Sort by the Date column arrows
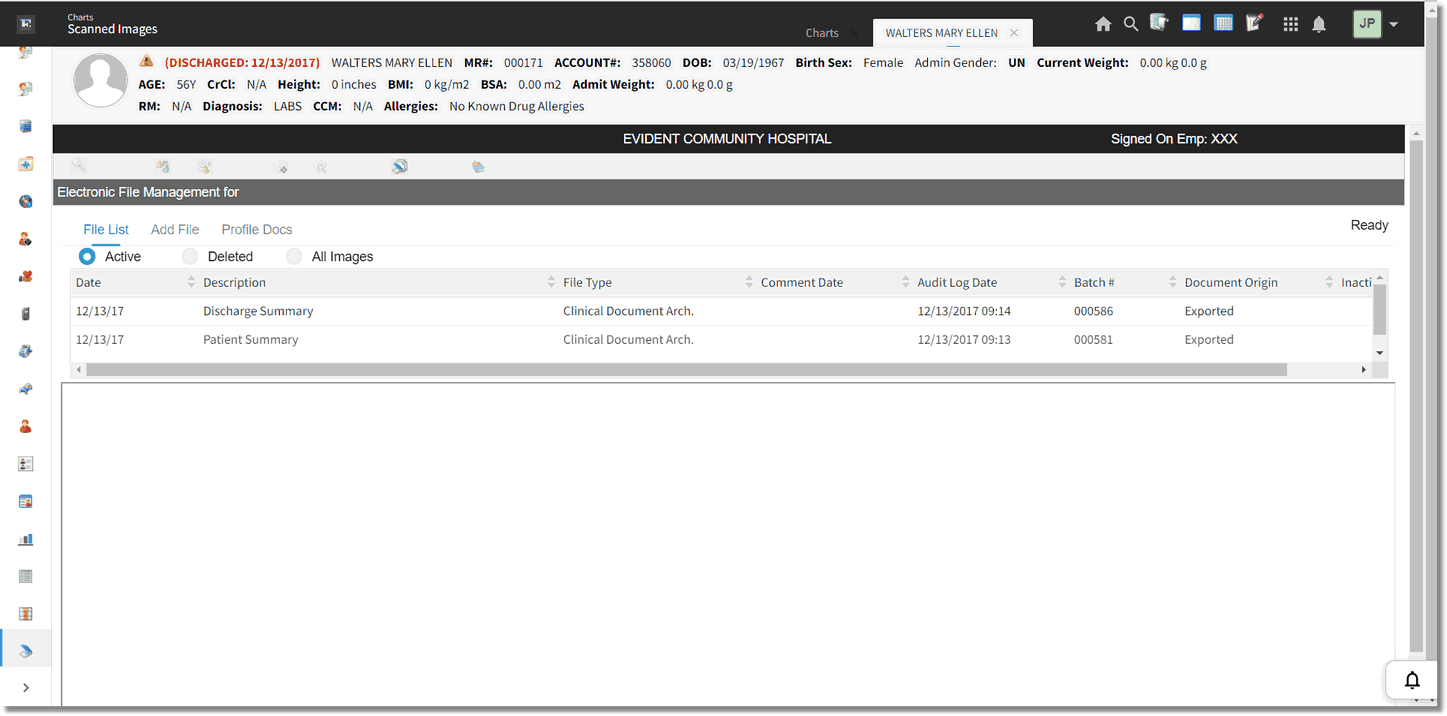Screen dimensions: 1447x716 point(191,283)
